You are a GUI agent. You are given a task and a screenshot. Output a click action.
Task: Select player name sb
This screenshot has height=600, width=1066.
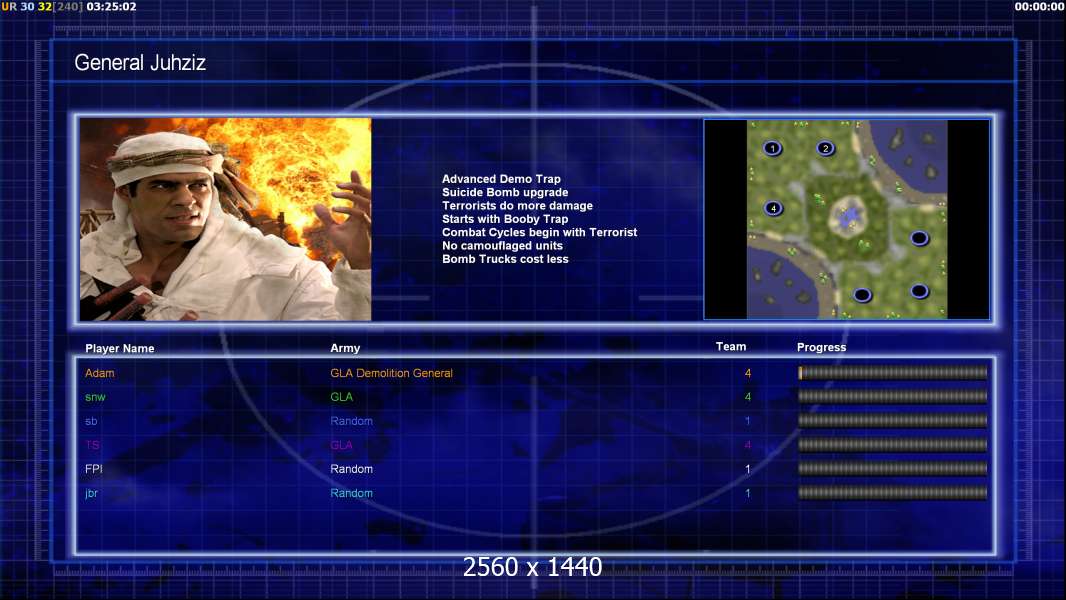tap(91, 421)
